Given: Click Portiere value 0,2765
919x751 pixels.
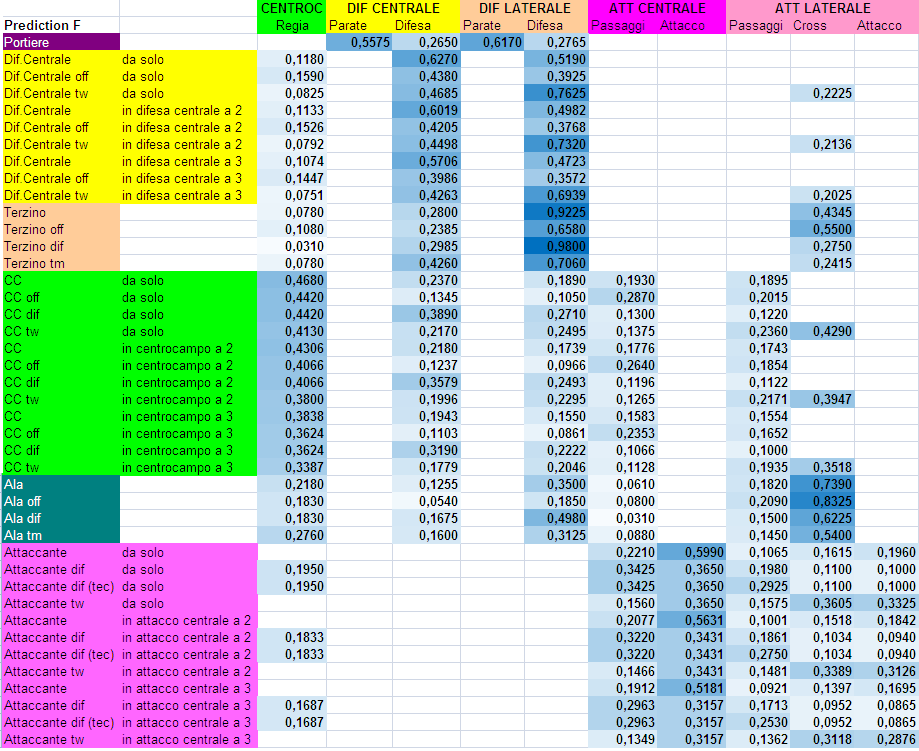Looking at the screenshot, I should click(x=556, y=42).
